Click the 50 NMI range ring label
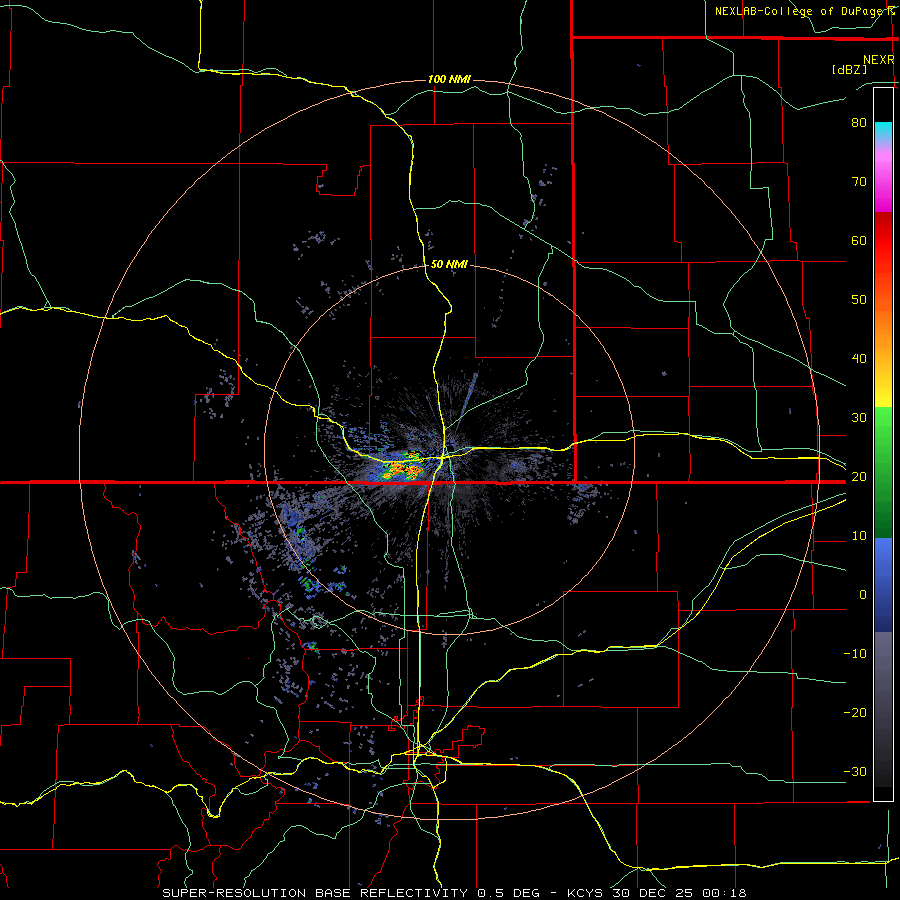The width and height of the screenshot is (900, 900). coord(449,264)
